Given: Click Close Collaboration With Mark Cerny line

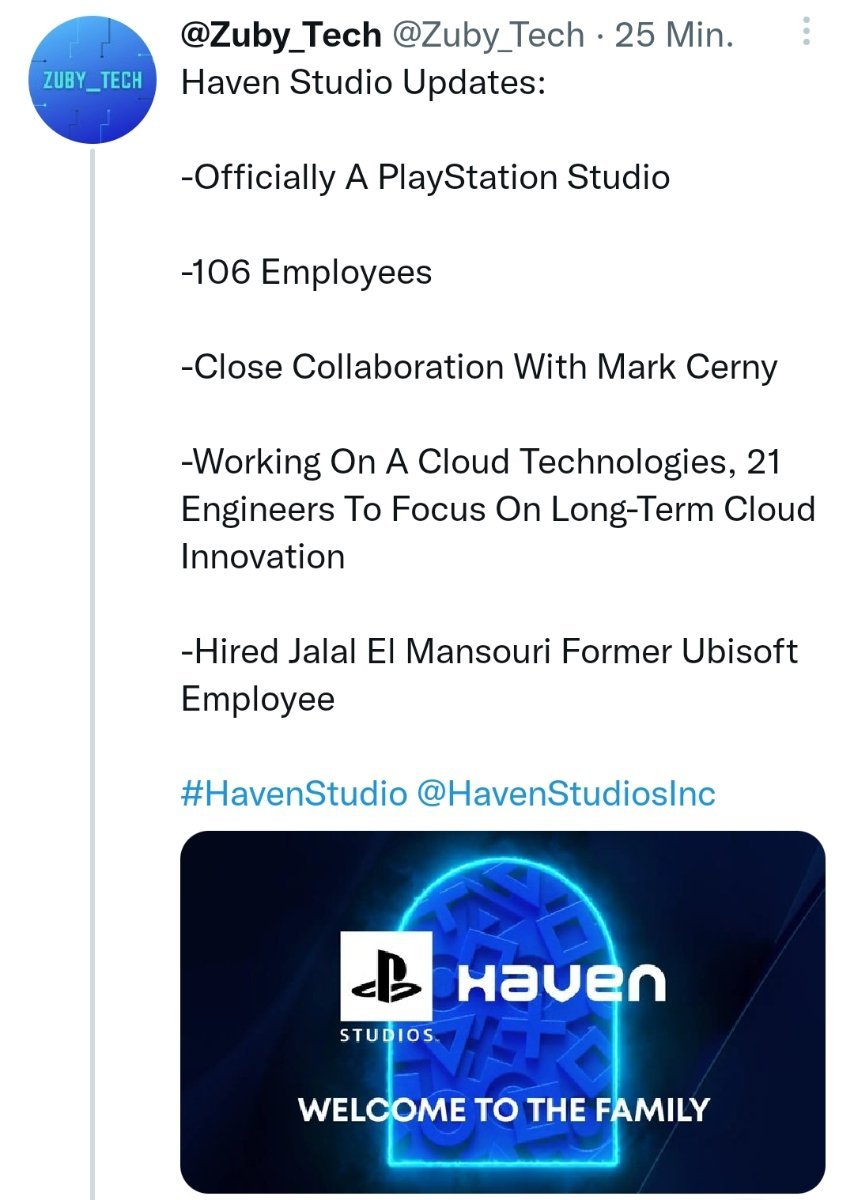Looking at the screenshot, I should pyautogui.click(x=479, y=367).
